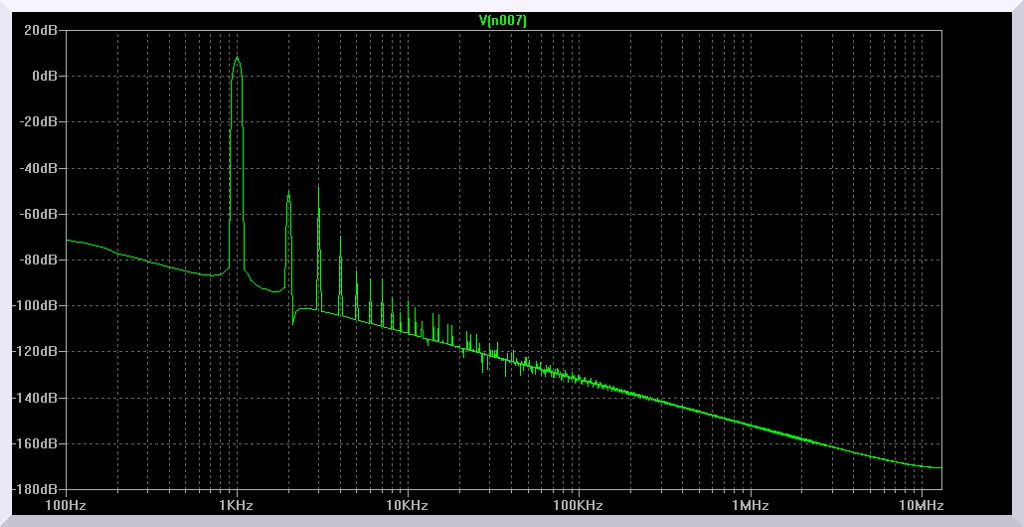This screenshot has height=527, width=1024.
Task: Click the 1KHz frequency axis label
Action: pos(237,505)
